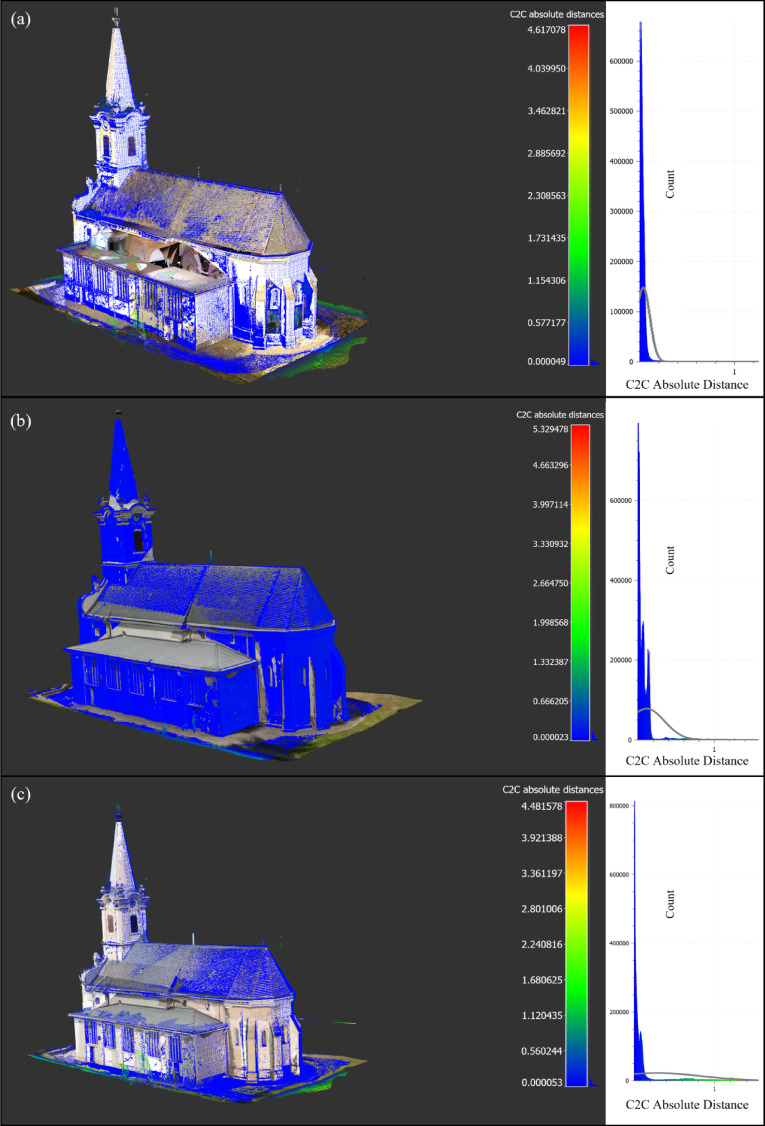Click the blue histogram peak in panel (a)
Screen dimensions: 765x1126
pos(641,191)
